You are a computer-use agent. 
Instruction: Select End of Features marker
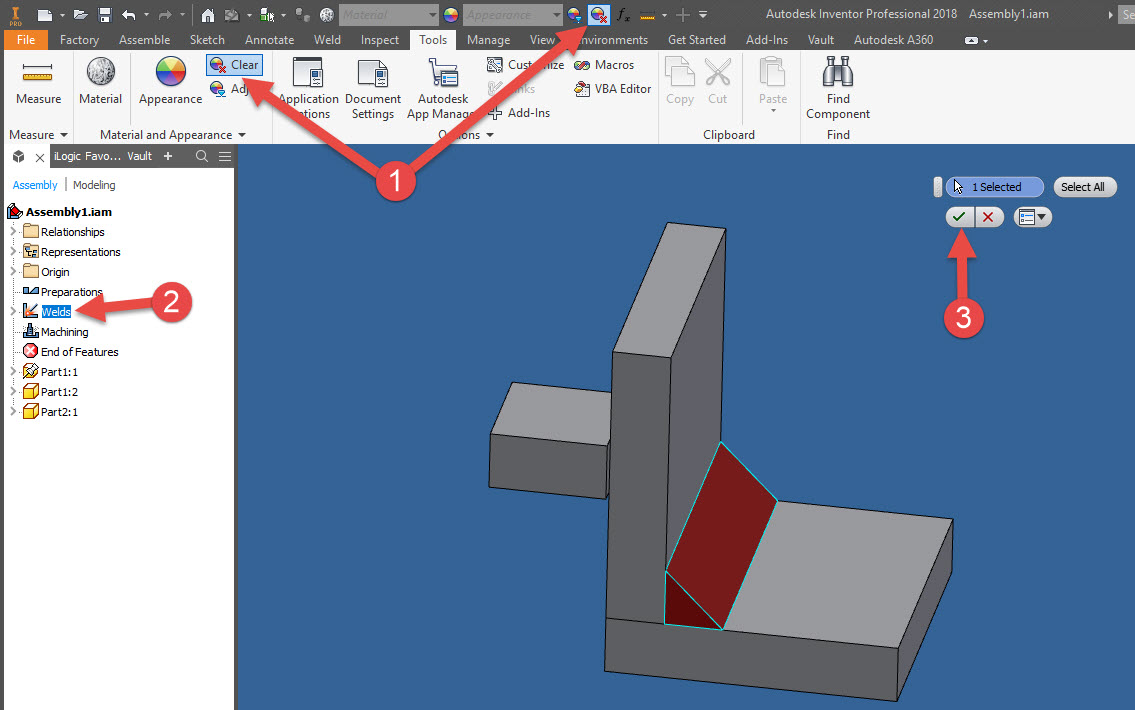(71, 352)
